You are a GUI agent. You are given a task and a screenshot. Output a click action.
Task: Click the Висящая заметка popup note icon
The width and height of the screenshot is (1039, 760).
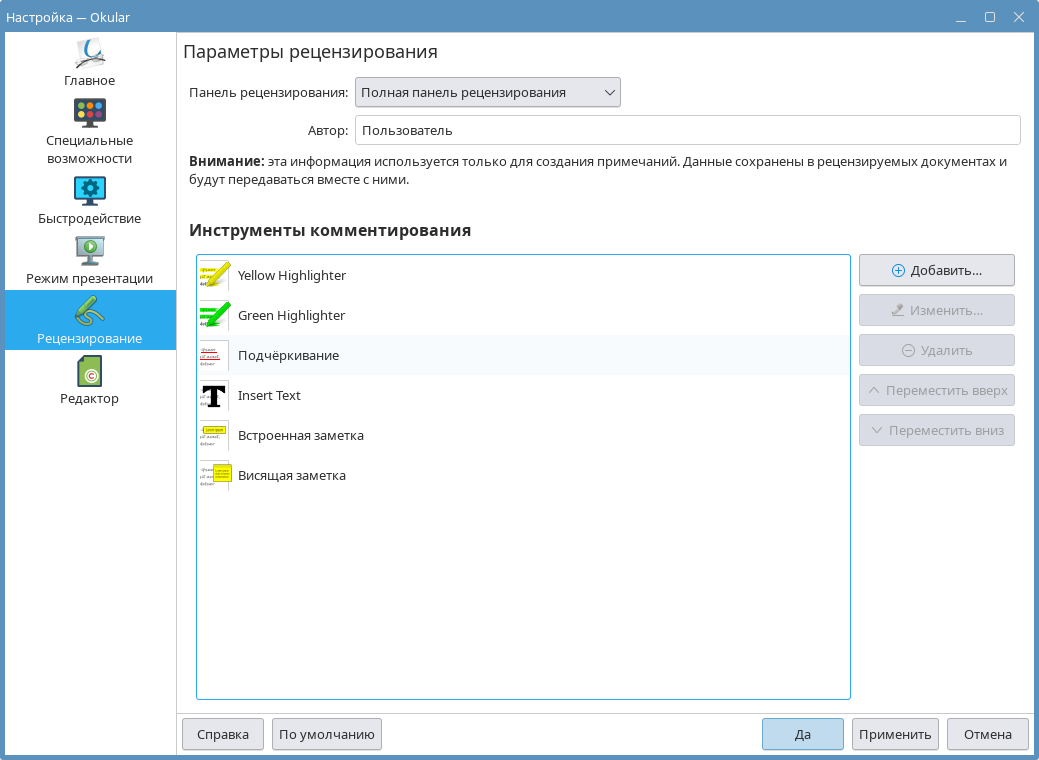[x=215, y=475]
